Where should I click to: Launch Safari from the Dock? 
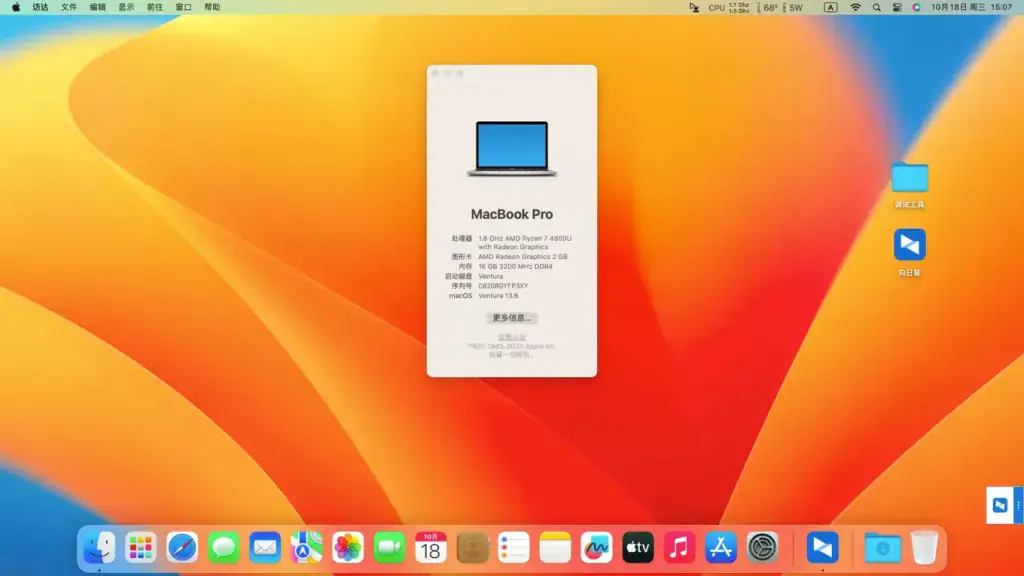(x=182, y=547)
